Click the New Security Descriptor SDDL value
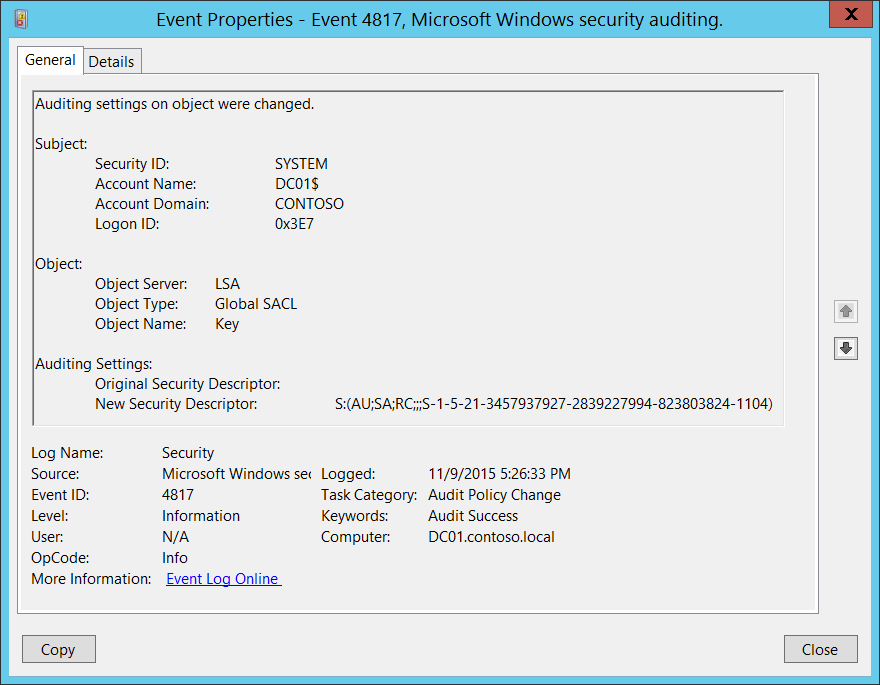 coord(553,404)
